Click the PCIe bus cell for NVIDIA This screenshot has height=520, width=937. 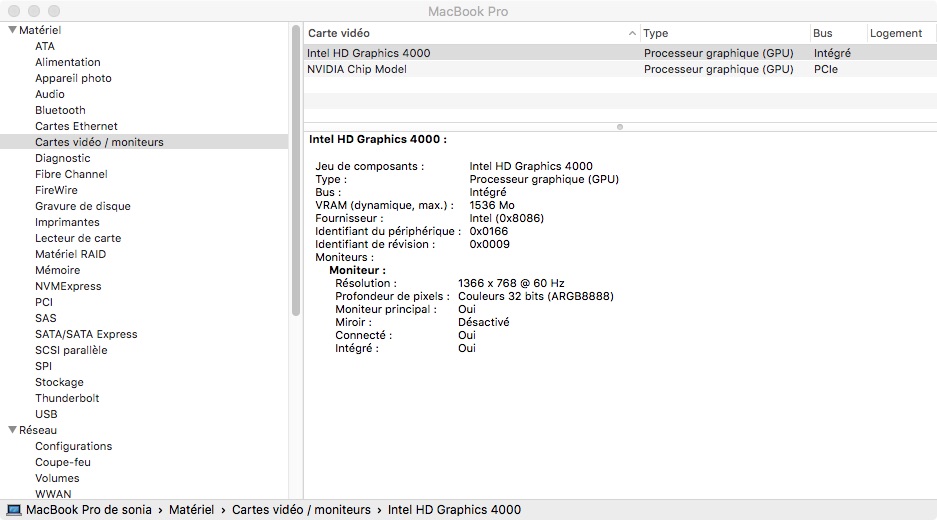826,69
